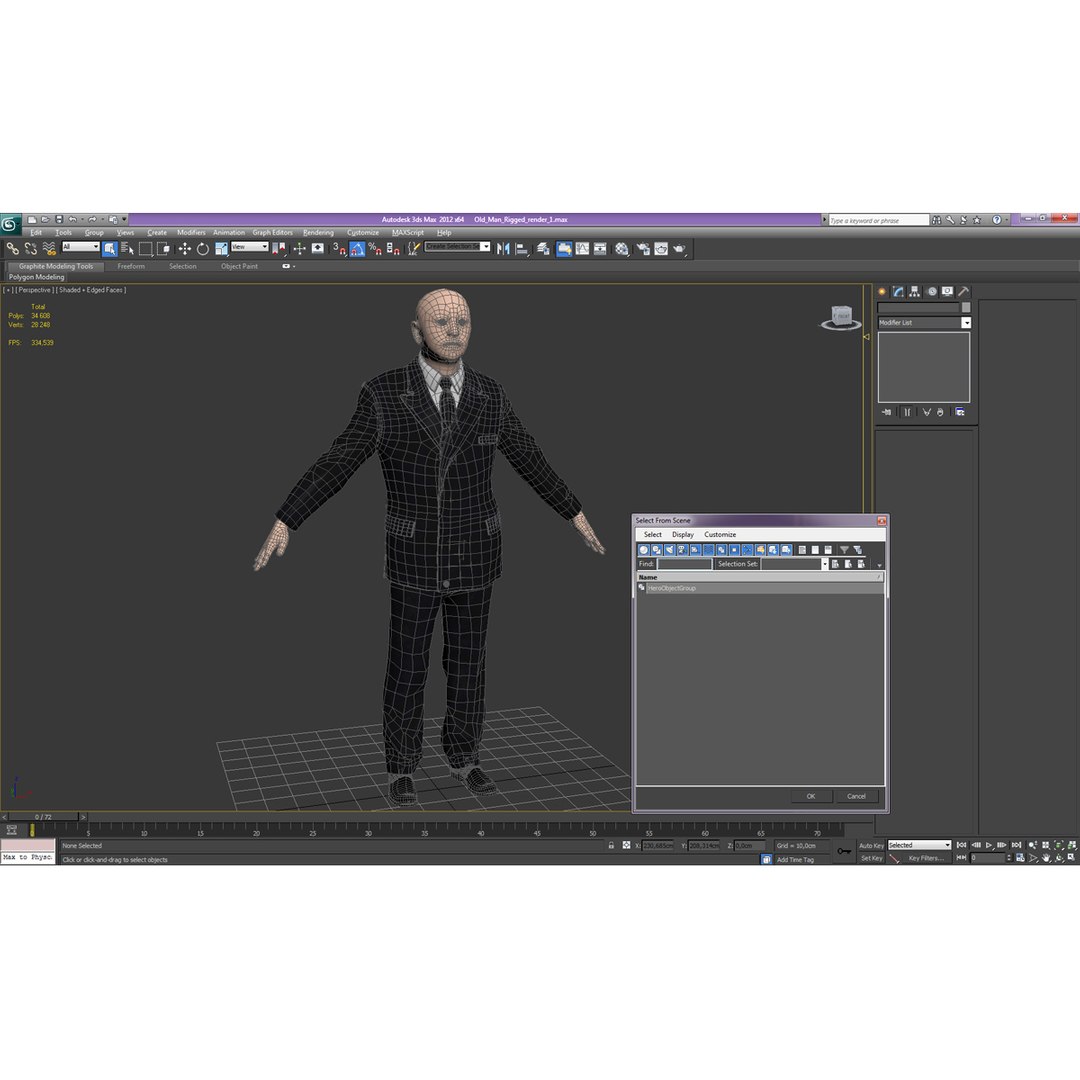Open the Manage Layers dialog

[543, 249]
